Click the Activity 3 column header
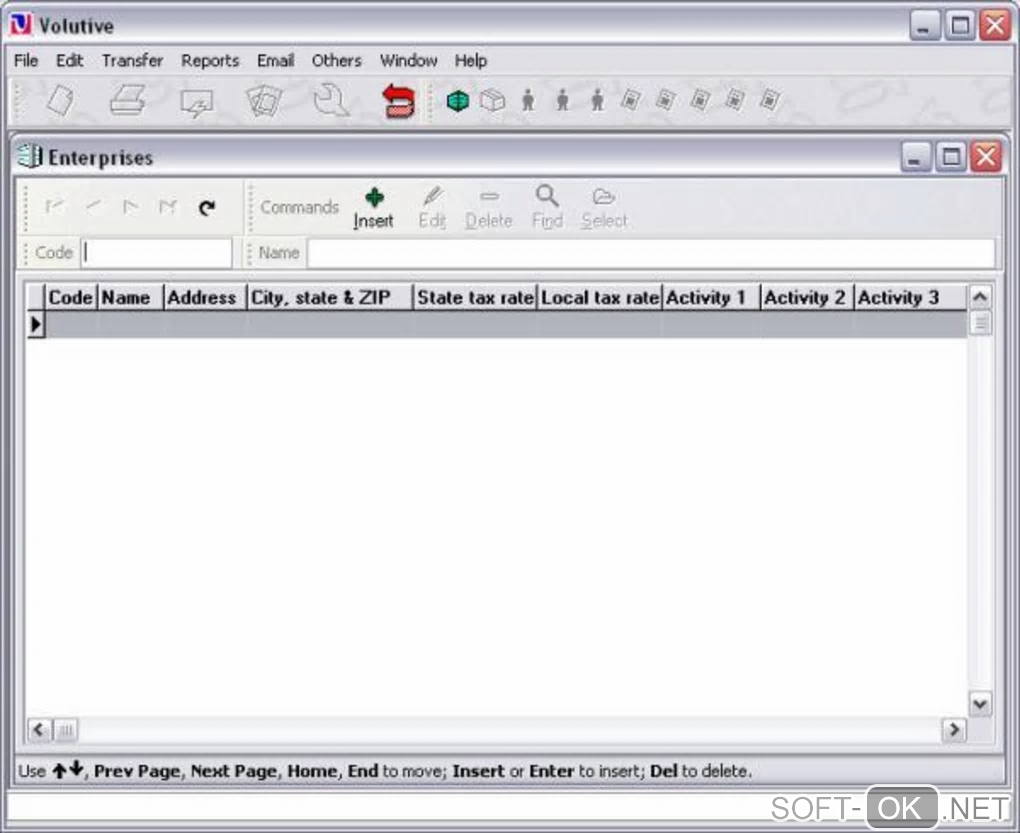This screenshot has width=1020, height=833. [x=909, y=297]
